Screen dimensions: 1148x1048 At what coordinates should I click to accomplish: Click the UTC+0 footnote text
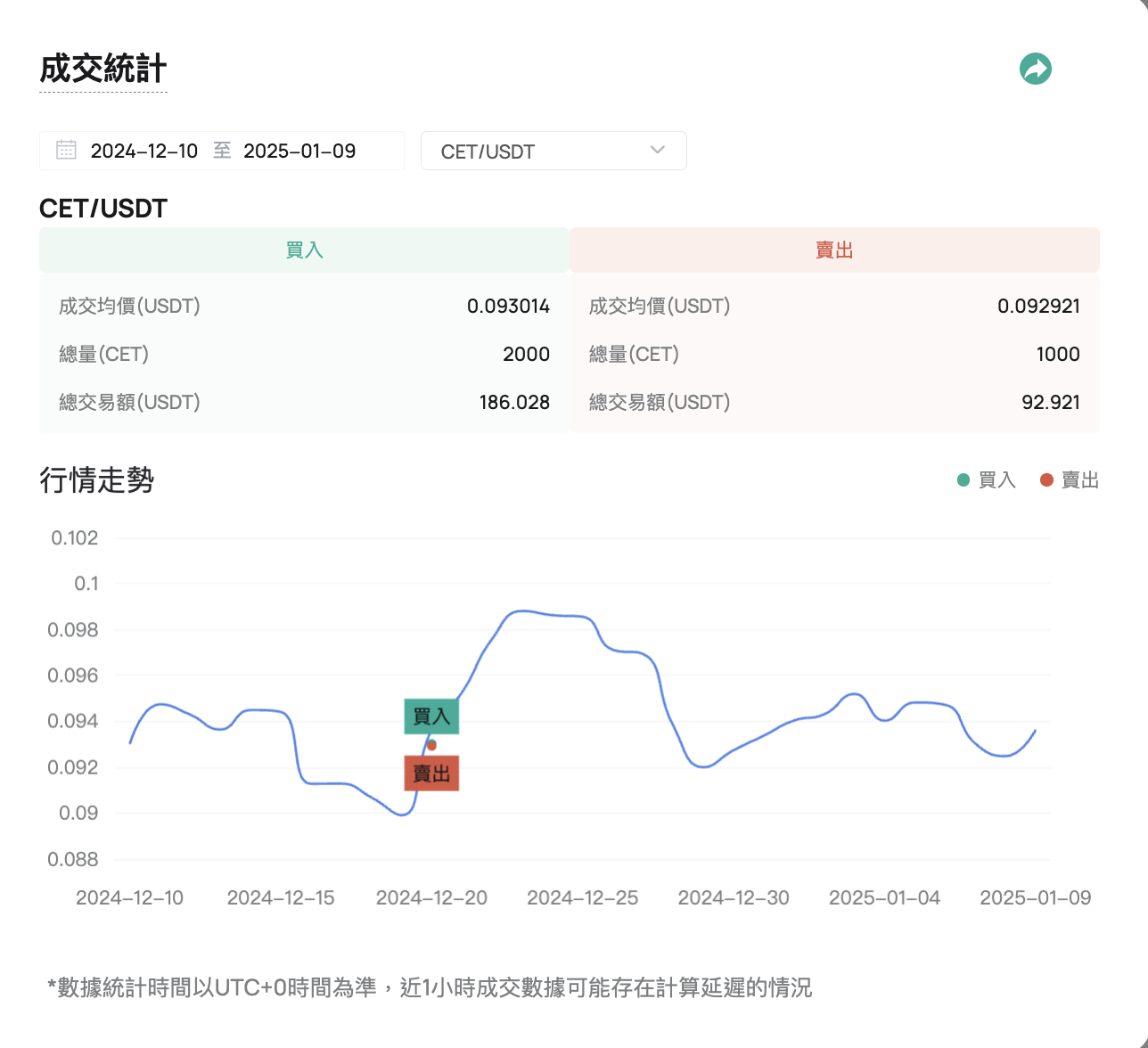point(430,987)
